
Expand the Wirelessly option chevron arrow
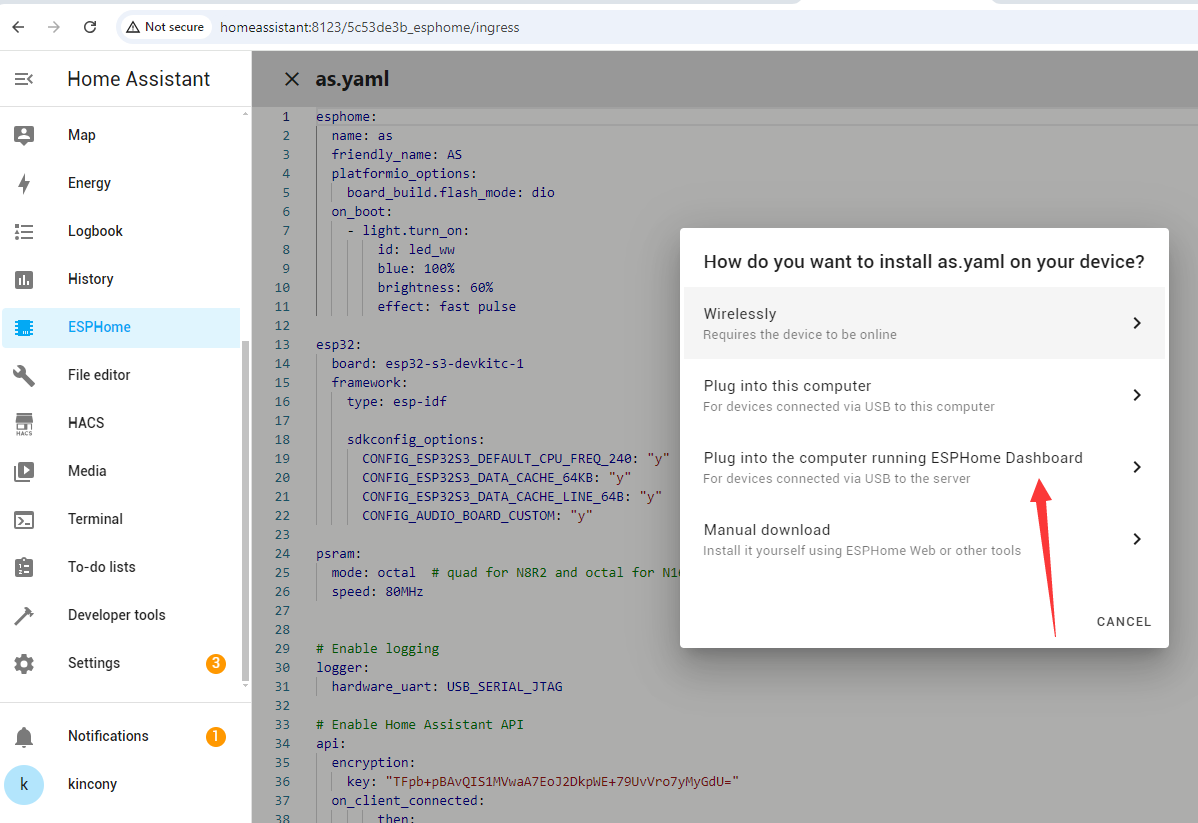click(x=1136, y=323)
